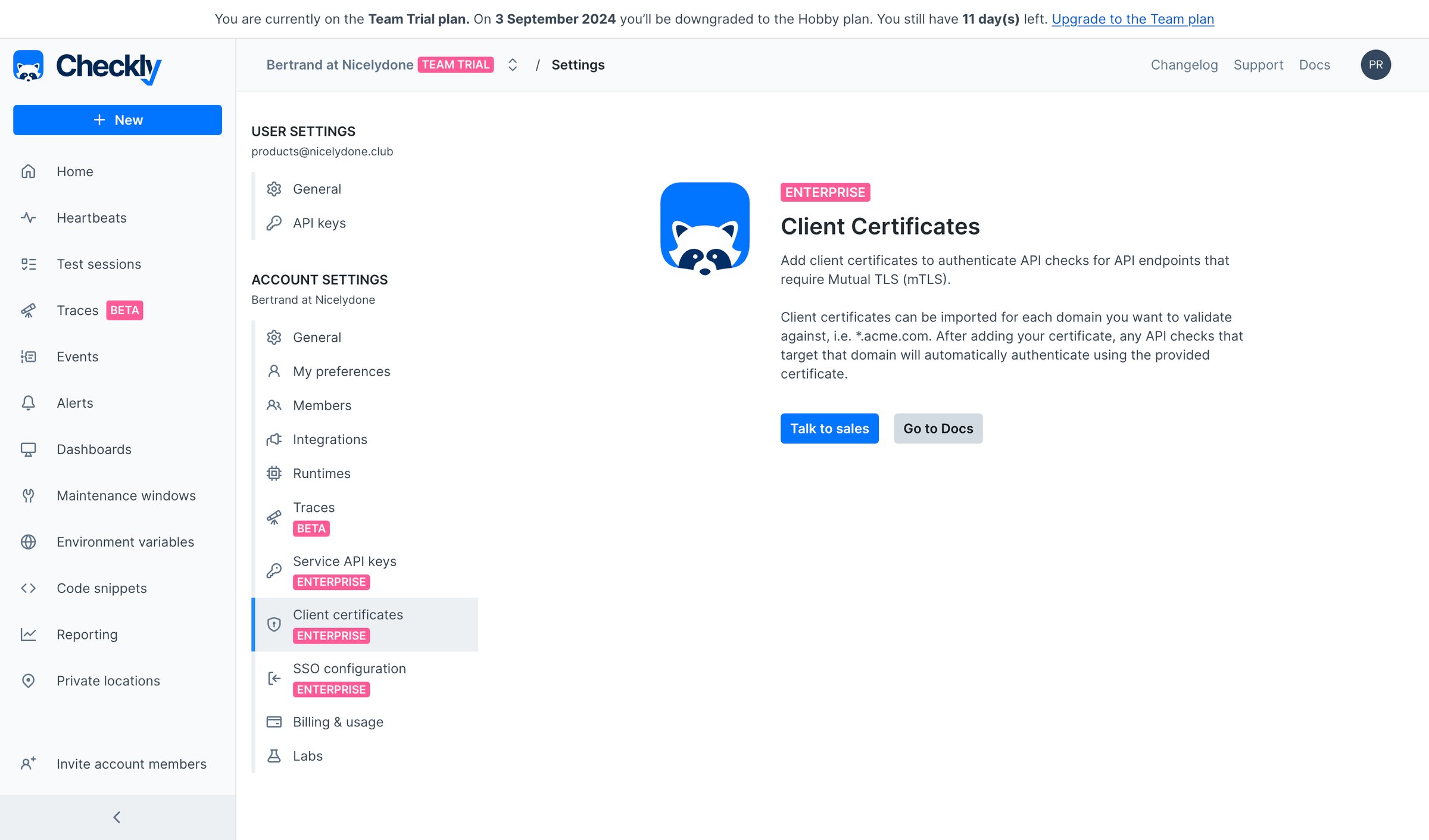Click the Integrations puzzle icon
This screenshot has height=840, width=1429.
point(274,439)
